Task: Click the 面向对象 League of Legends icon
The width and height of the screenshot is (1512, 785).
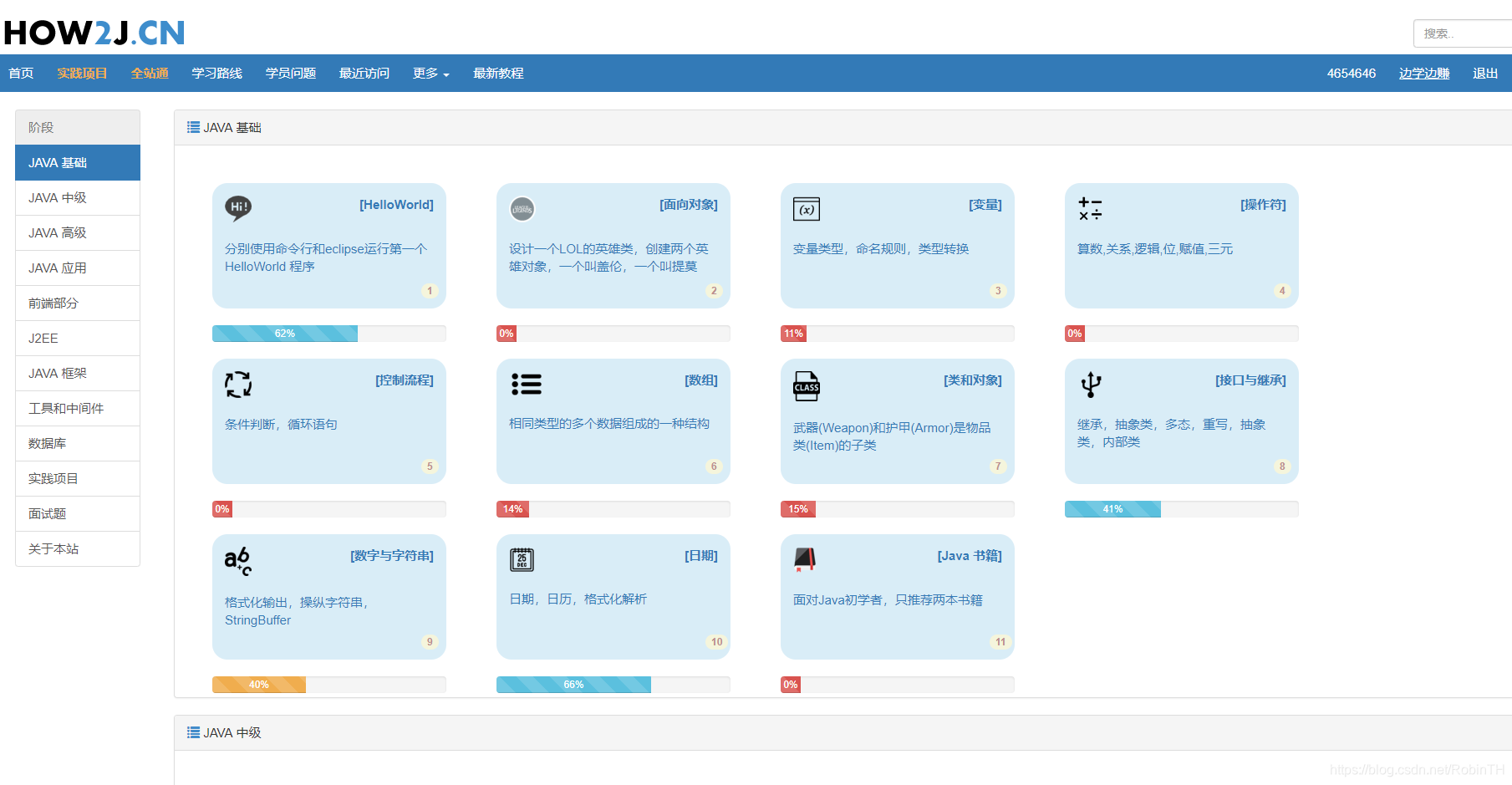Action: 522,209
